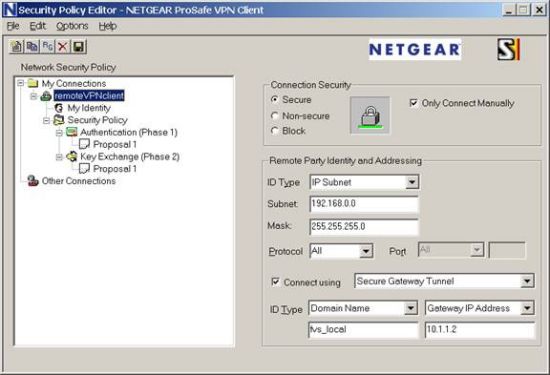550x375 pixels.
Task: Collapse the My Connections tree node
Action: tap(21, 83)
